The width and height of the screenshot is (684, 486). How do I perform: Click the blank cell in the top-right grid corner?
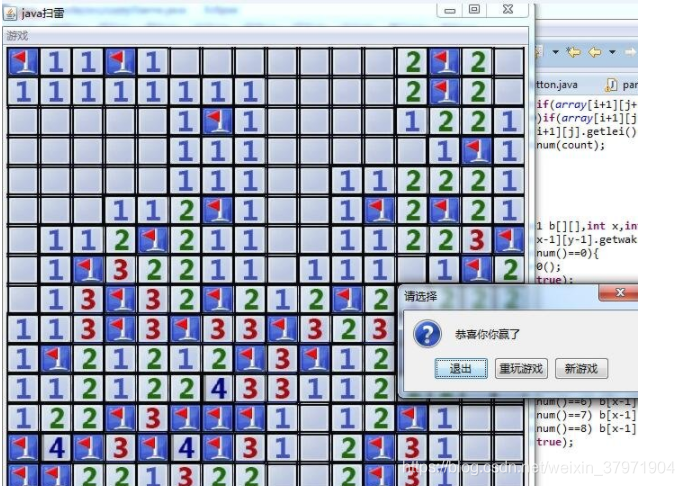point(509,62)
